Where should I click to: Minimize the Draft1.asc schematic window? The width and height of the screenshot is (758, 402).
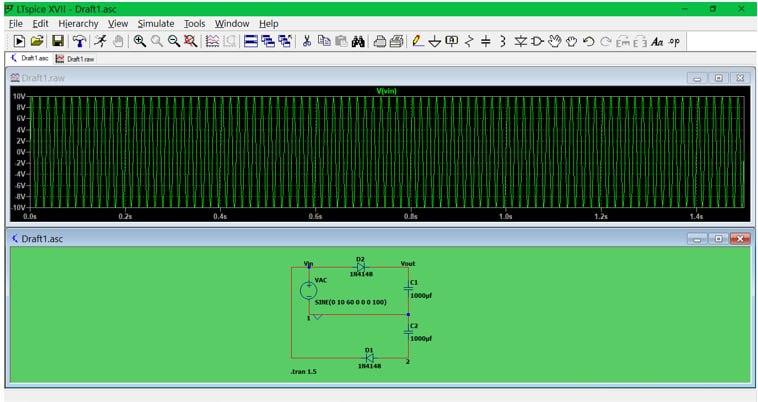point(697,239)
